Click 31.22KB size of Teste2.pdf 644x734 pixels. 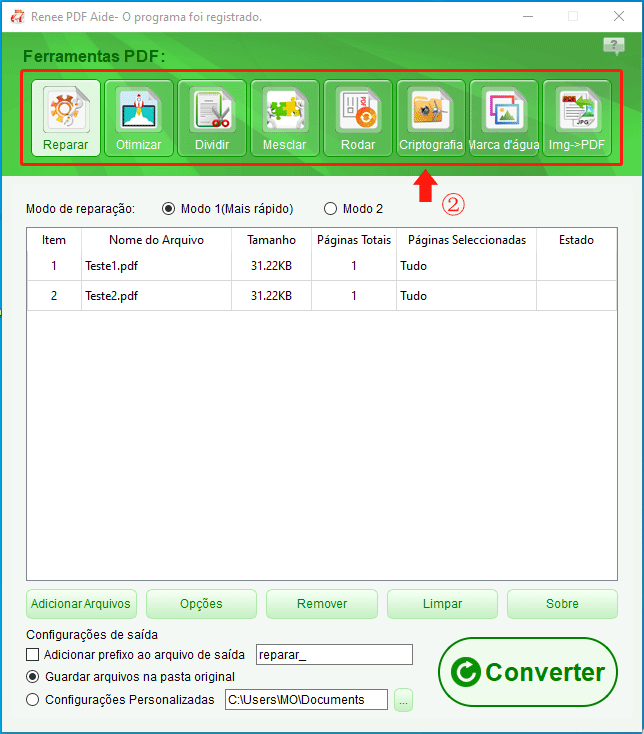click(x=271, y=296)
